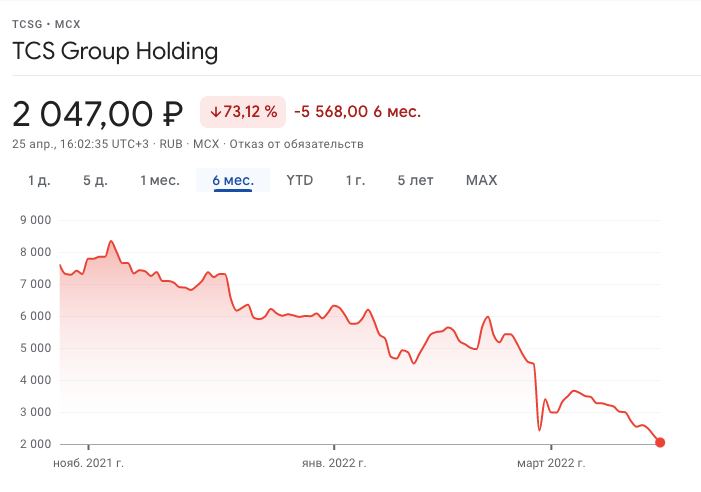The image size is (701, 492).
Task: Select the 1 д. range tab
Action: pos(39,181)
